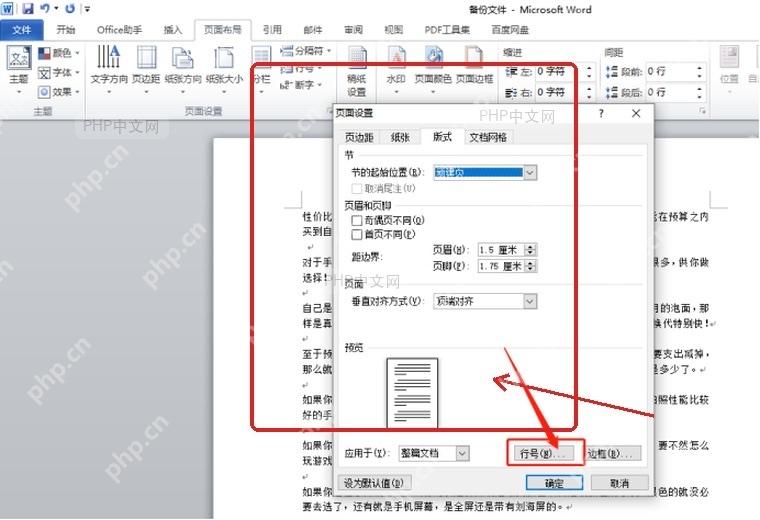Adjust the 页脚 distance stepper
The image size is (760, 520).
[x=530, y=266]
